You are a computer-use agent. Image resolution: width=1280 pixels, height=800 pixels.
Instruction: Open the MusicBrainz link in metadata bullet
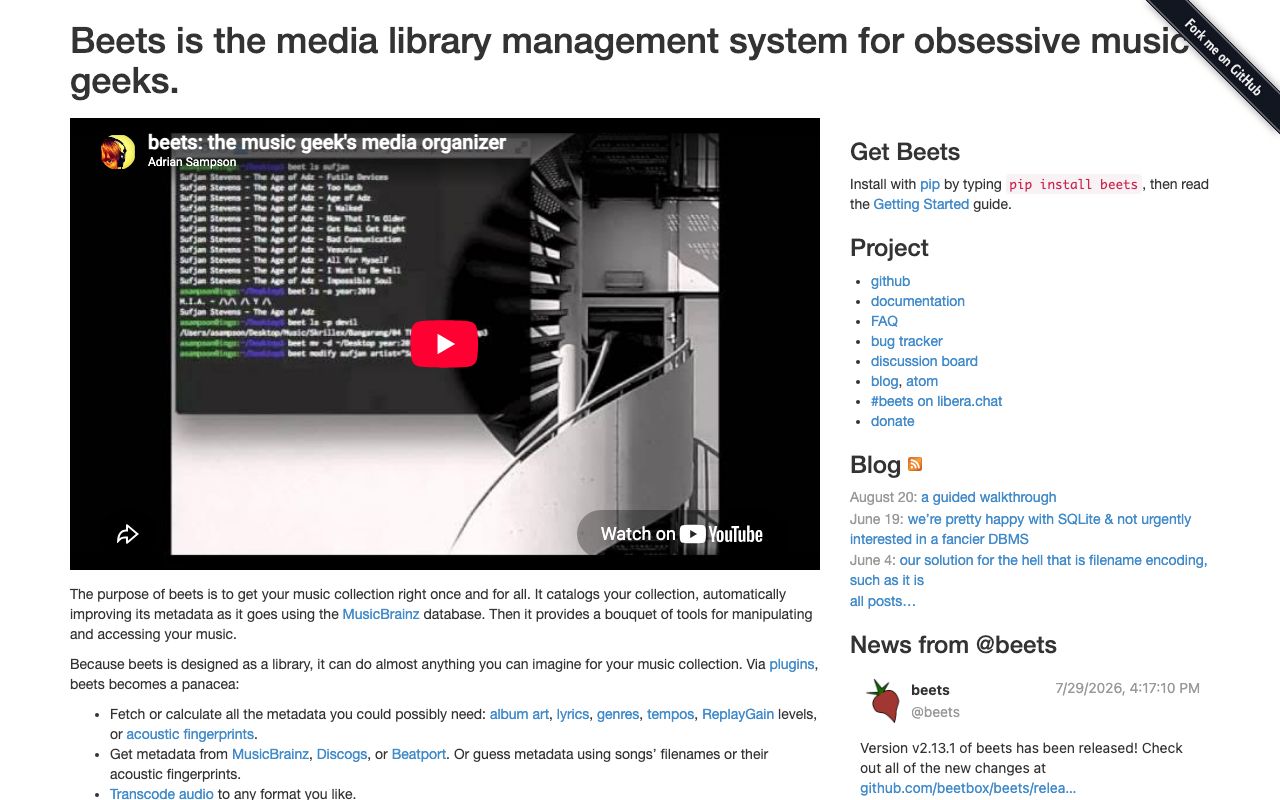pyautogui.click(x=270, y=754)
